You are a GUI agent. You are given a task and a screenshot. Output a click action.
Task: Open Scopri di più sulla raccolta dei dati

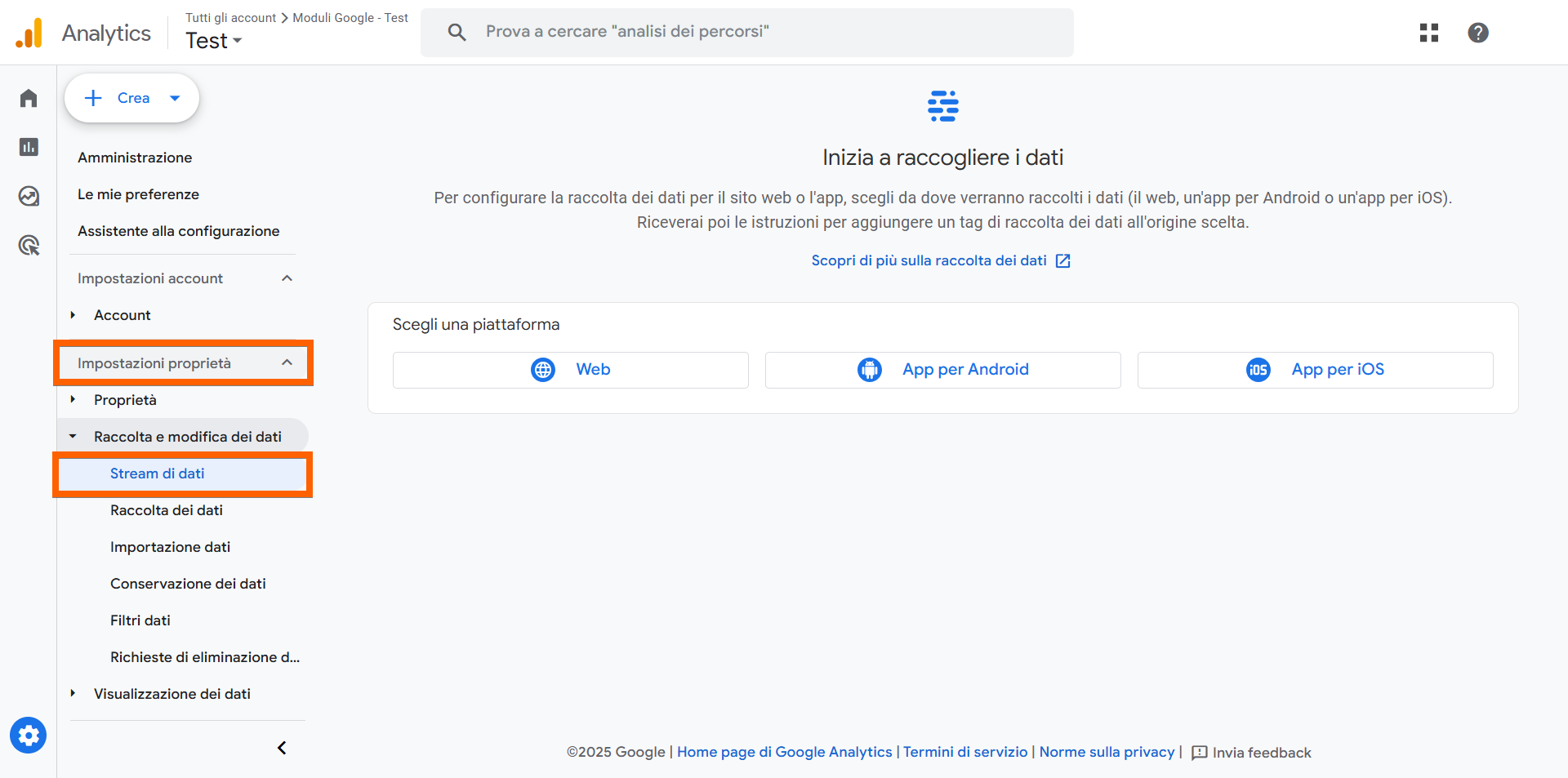coord(929,260)
